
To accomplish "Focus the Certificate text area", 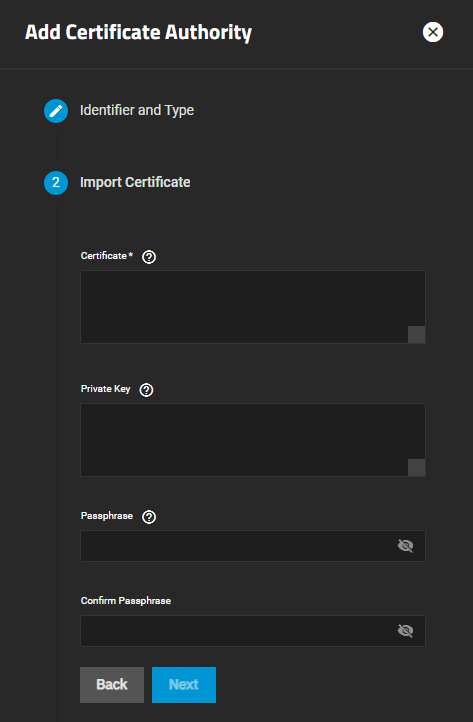I will click(x=253, y=307).
